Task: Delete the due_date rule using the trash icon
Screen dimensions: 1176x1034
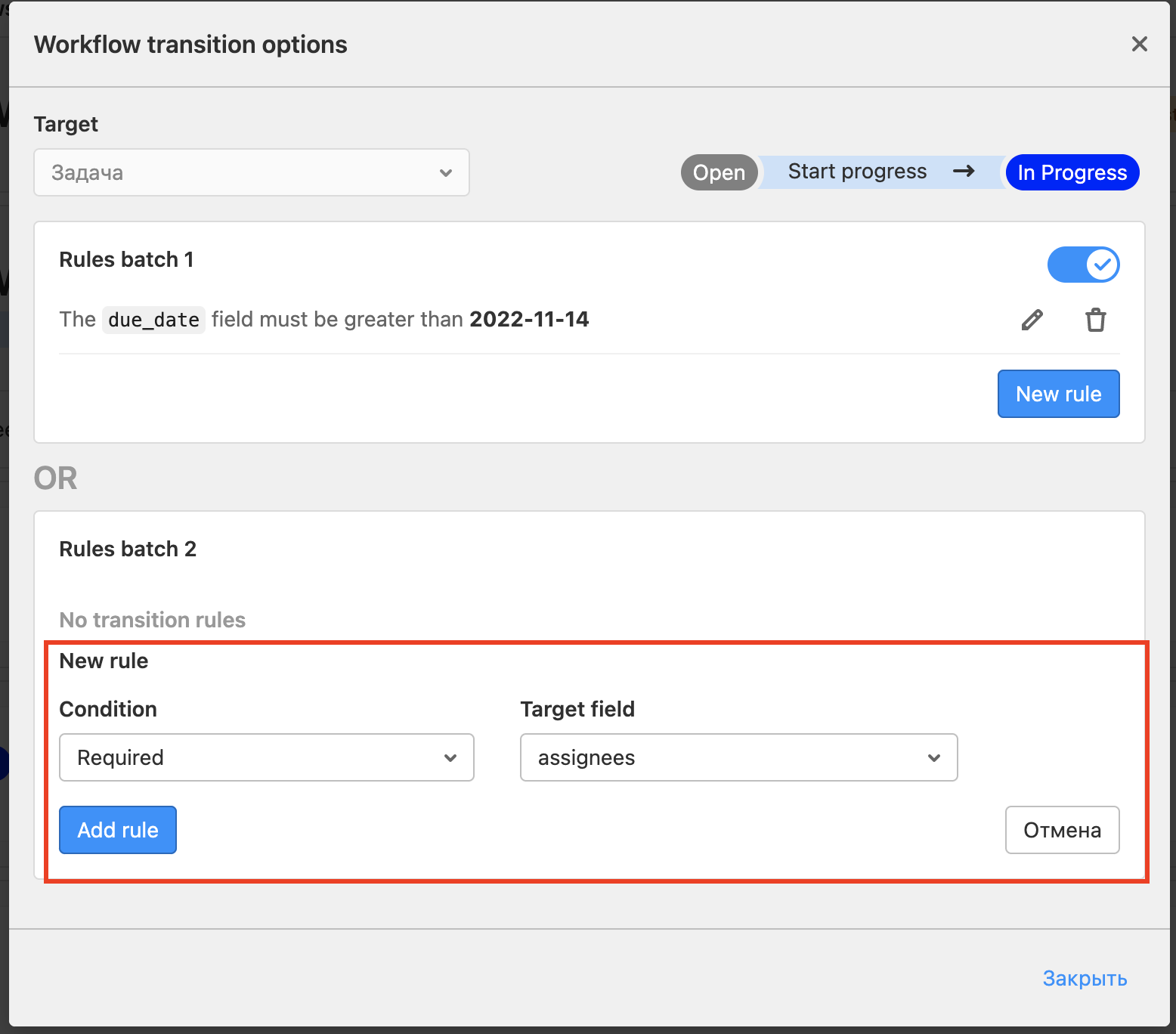Action: tap(1095, 320)
